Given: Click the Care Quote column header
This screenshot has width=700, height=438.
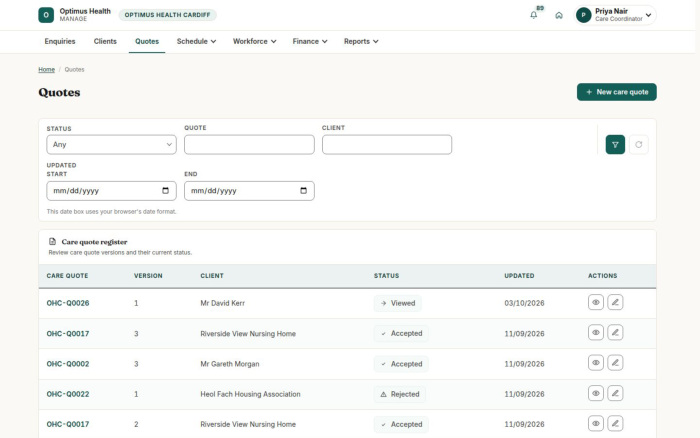Looking at the screenshot, I should [67, 276].
